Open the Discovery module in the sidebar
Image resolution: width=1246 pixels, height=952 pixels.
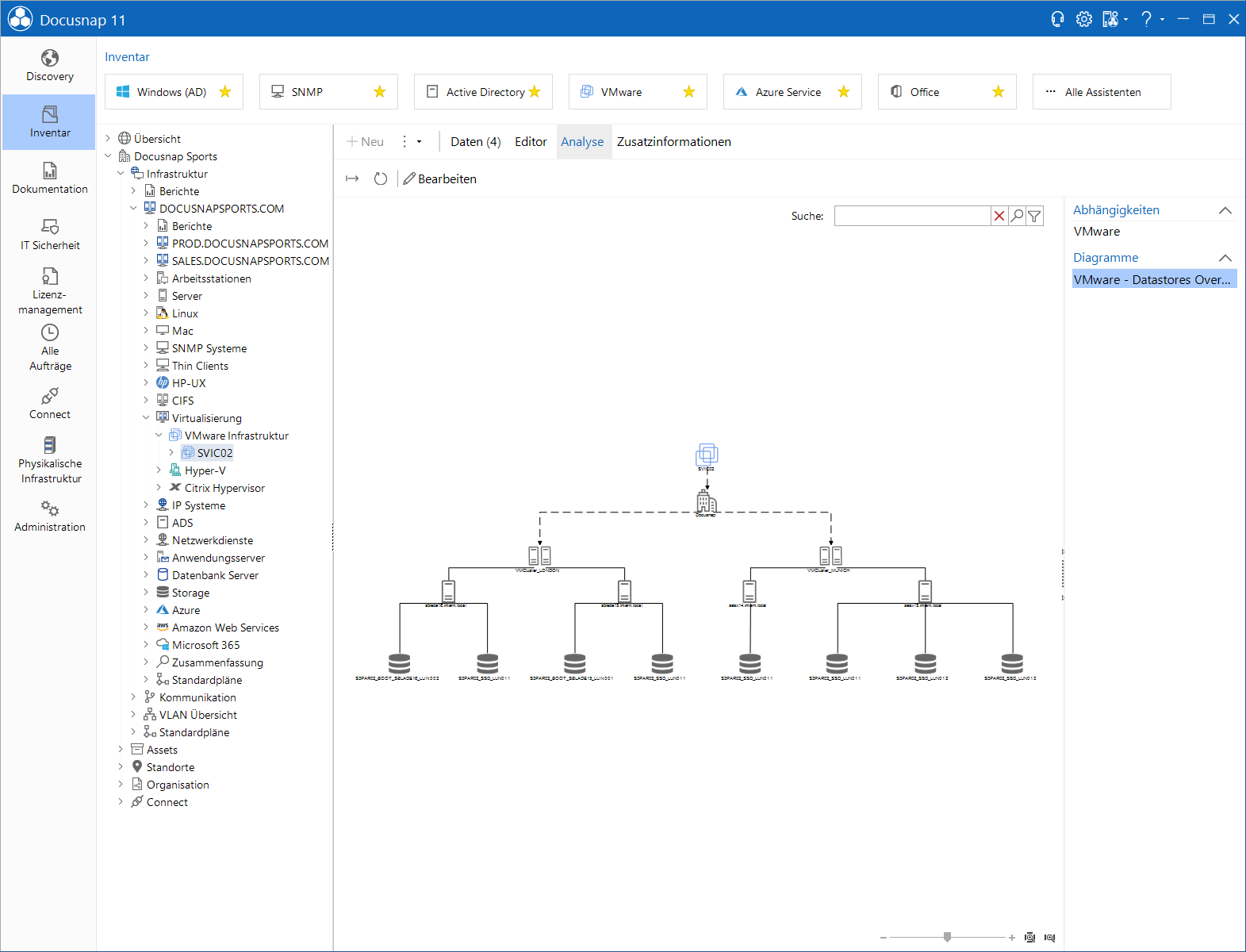pos(49,66)
